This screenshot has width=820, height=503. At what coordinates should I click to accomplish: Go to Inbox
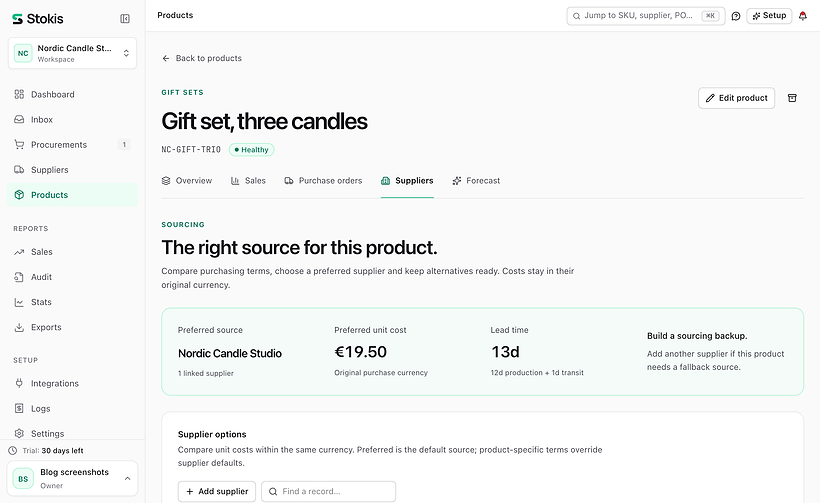point(72,120)
